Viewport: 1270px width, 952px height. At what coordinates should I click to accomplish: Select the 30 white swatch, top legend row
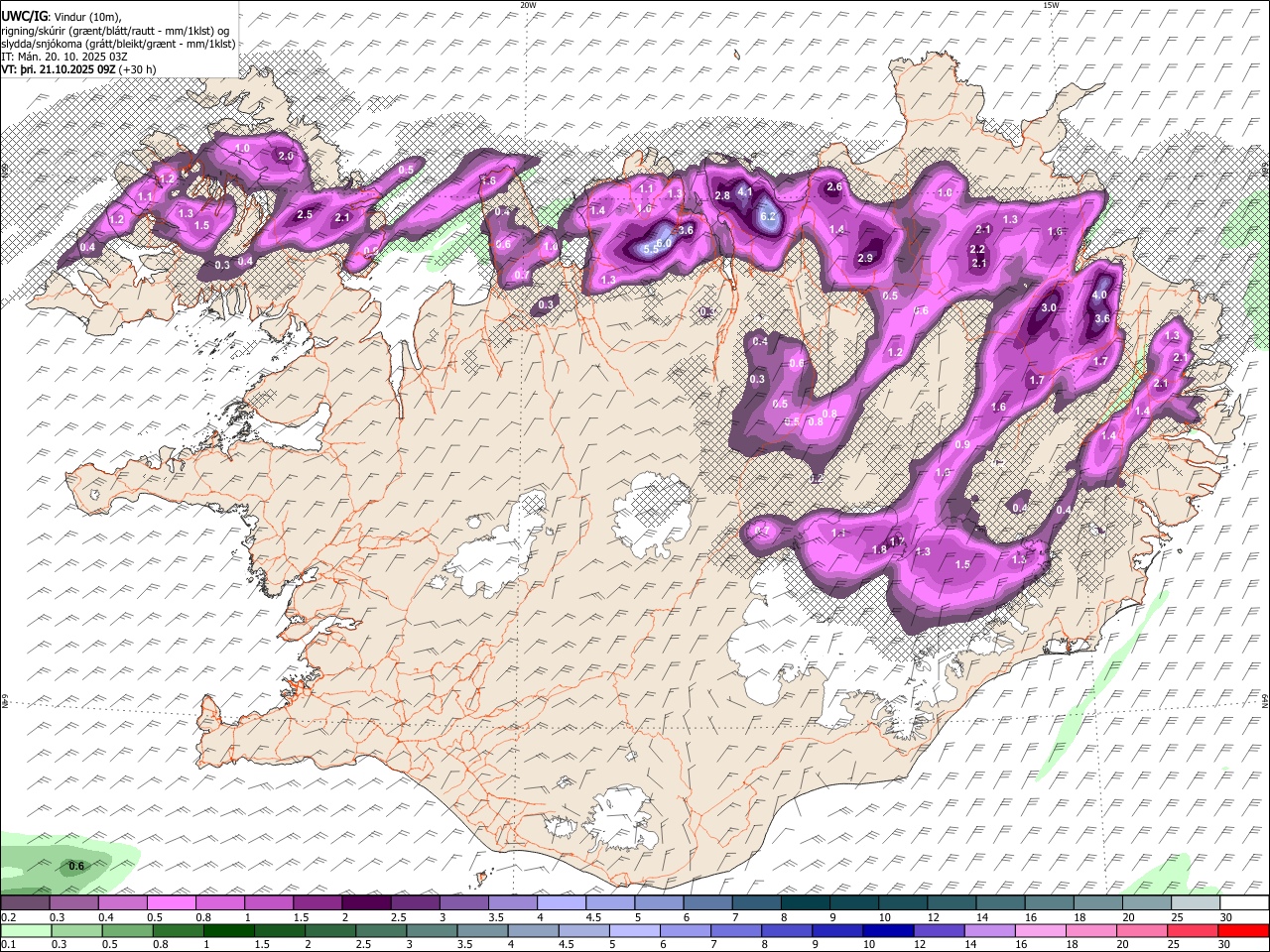click(x=1244, y=902)
